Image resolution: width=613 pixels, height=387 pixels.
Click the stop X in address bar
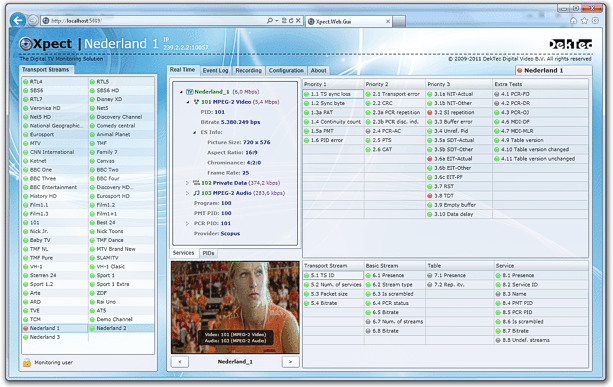point(298,20)
